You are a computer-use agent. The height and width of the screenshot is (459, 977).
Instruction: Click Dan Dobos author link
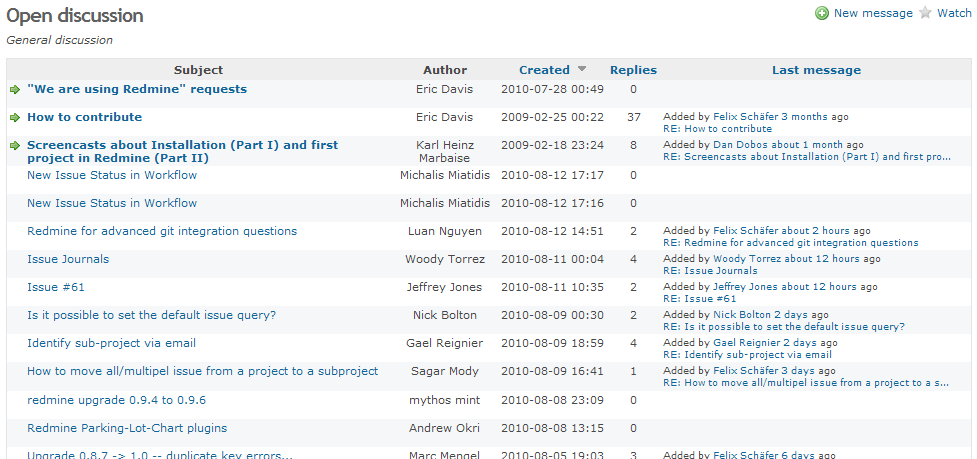coord(741,144)
